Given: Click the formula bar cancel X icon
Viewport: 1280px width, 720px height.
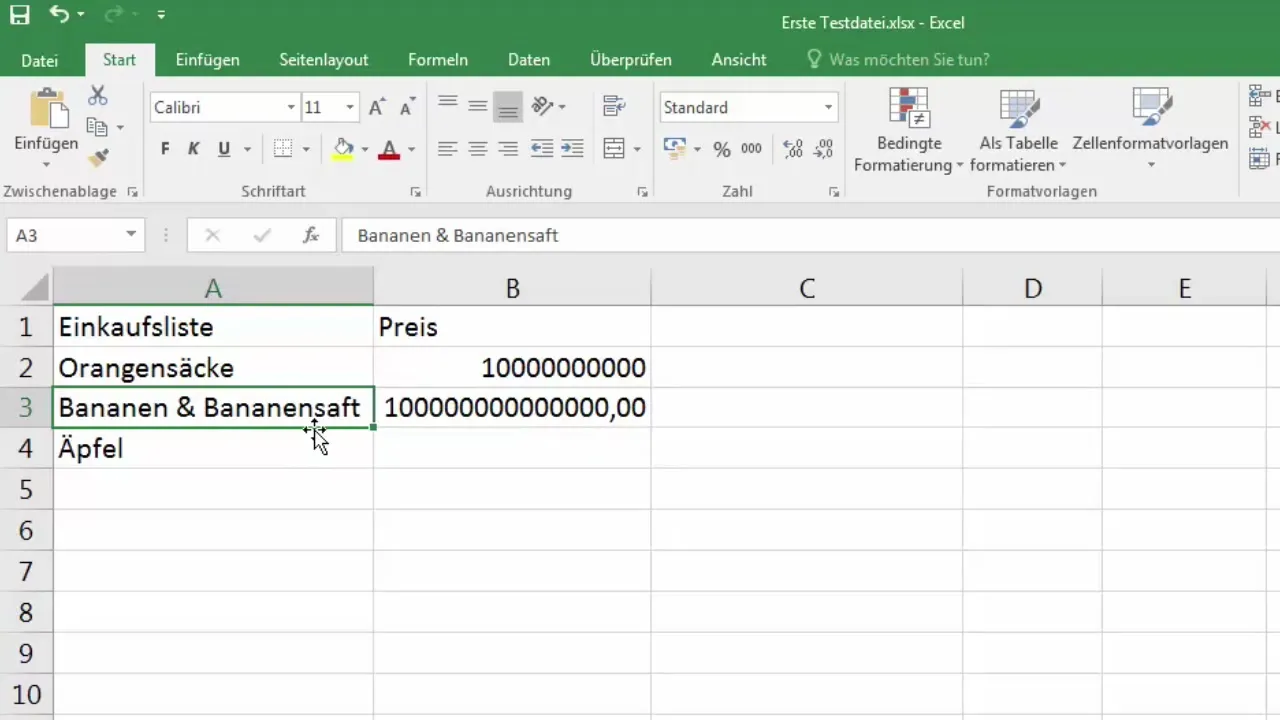Looking at the screenshot, I should click(x=212, y=235).
